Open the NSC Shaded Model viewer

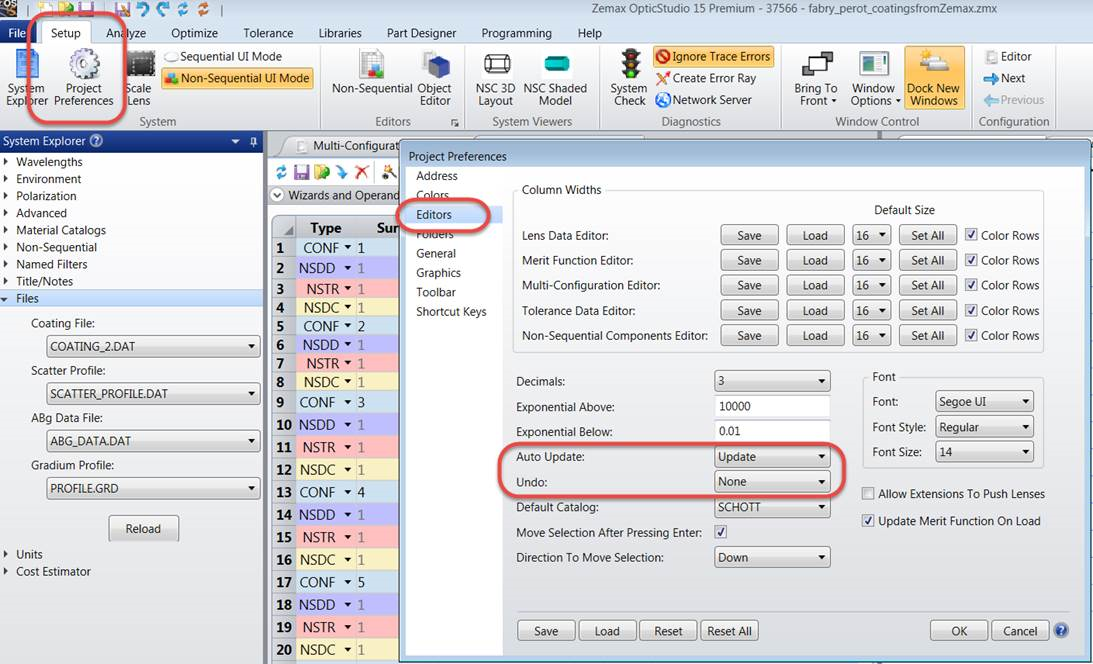556,65
